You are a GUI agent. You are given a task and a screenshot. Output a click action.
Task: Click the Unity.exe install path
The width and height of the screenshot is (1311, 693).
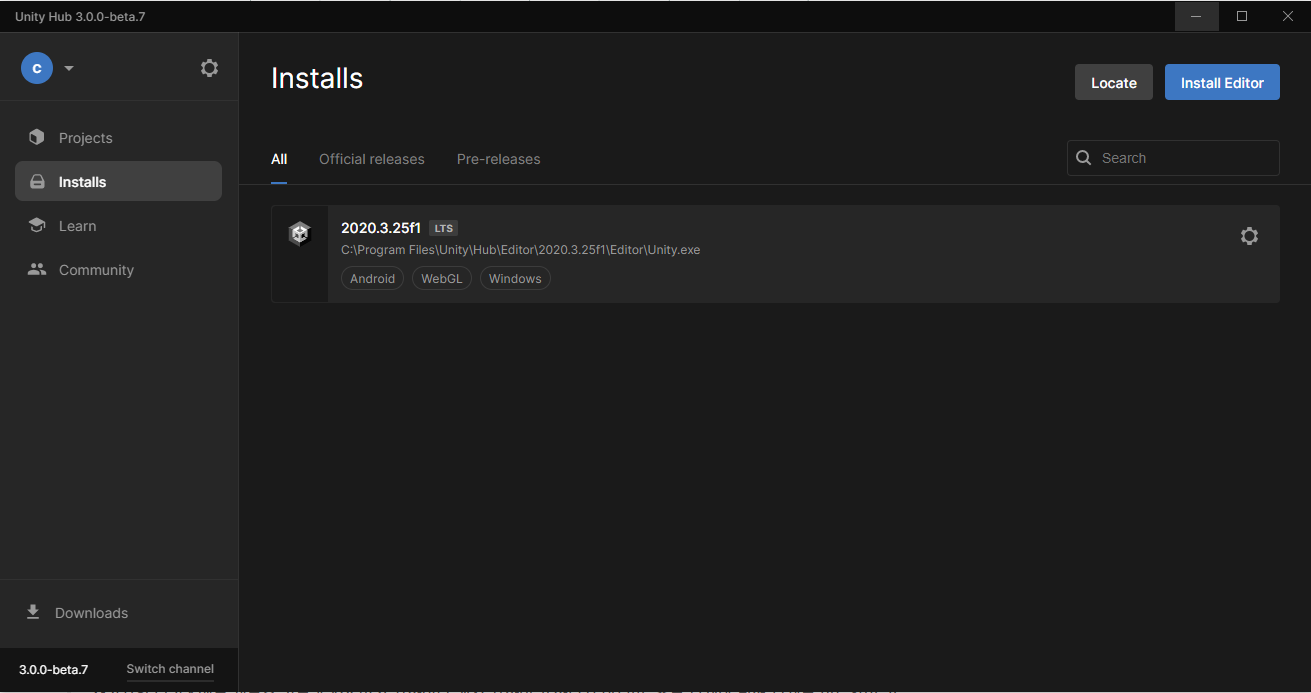pyautogui.click(x=521, y=250)
